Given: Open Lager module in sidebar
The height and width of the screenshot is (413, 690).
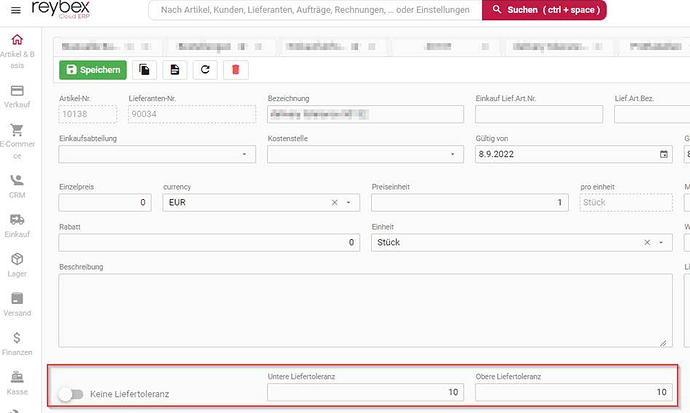Looking at the screenshot, I should (16, 265).
